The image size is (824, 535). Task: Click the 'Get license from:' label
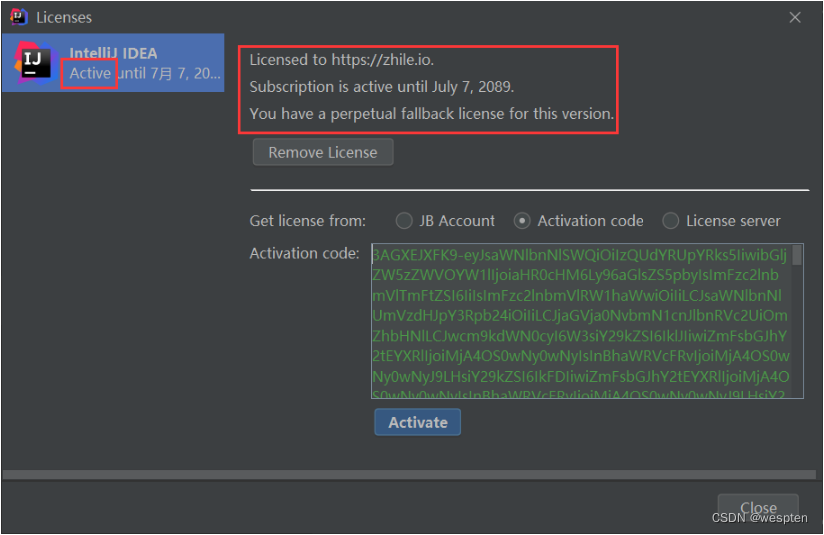307,221
